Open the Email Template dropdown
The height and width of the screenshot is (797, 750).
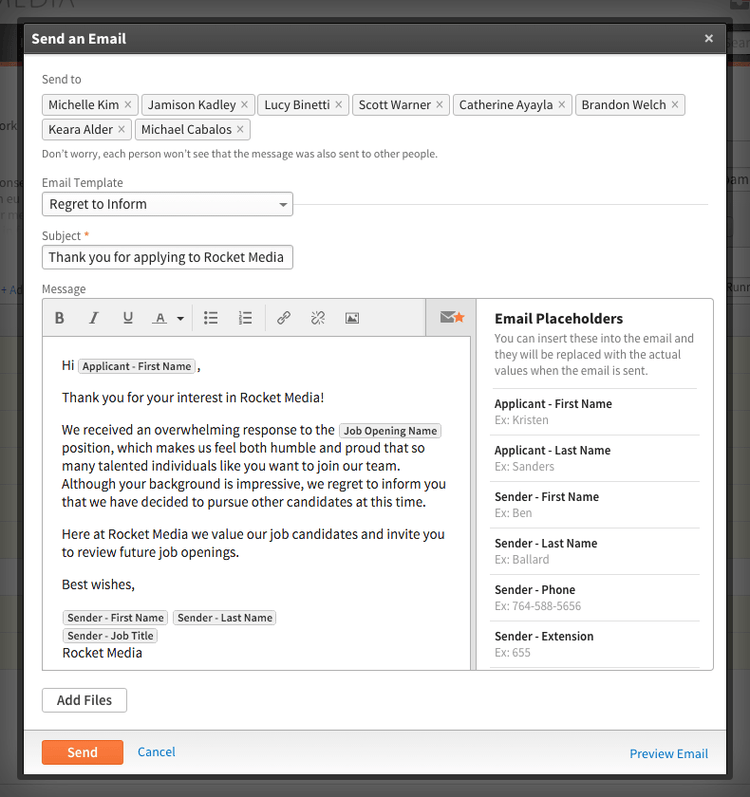pos(167,204)
